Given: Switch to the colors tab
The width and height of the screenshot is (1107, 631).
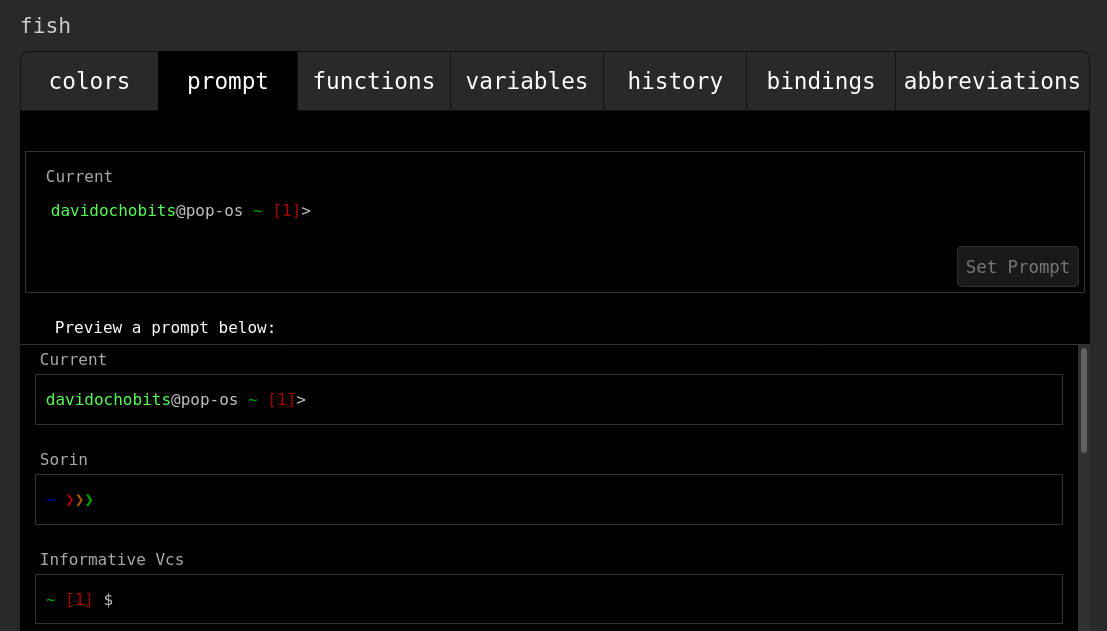Looking at the screenshot, I should click(x=90, y=81).
